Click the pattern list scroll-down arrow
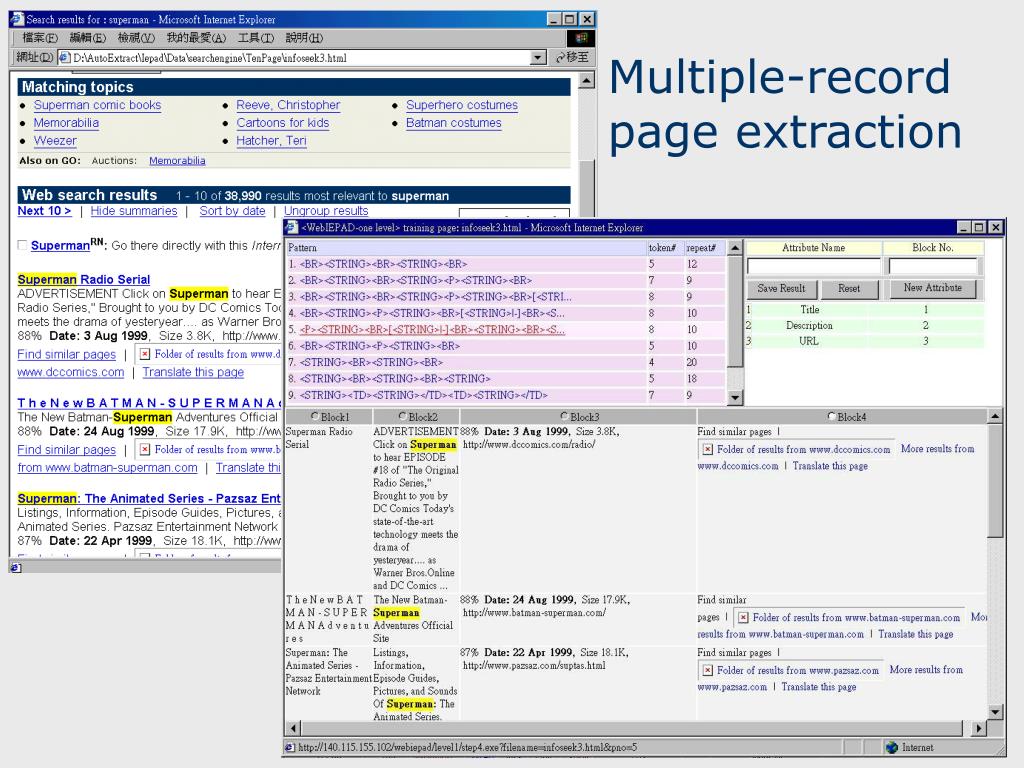 click(x=735, y=396)
